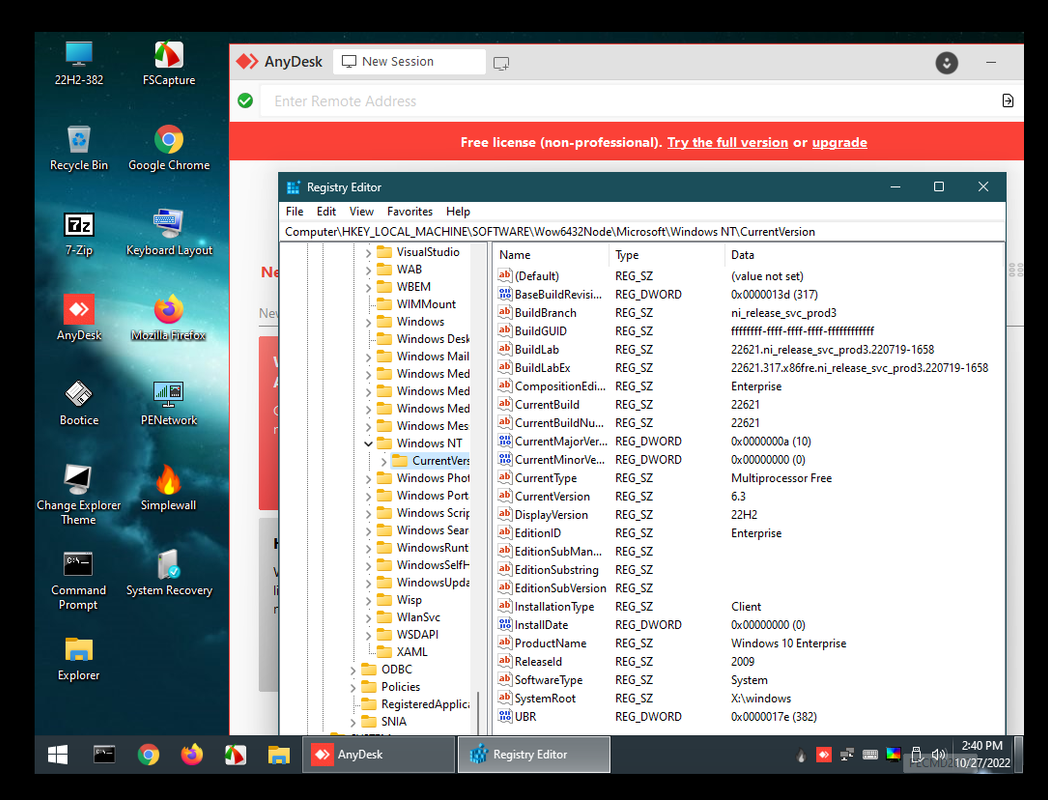Click the Name column header

[552, 255]
